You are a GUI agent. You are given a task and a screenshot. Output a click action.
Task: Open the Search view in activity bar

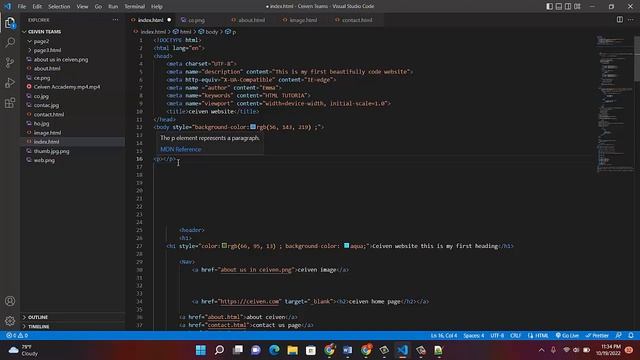(10, 42)
